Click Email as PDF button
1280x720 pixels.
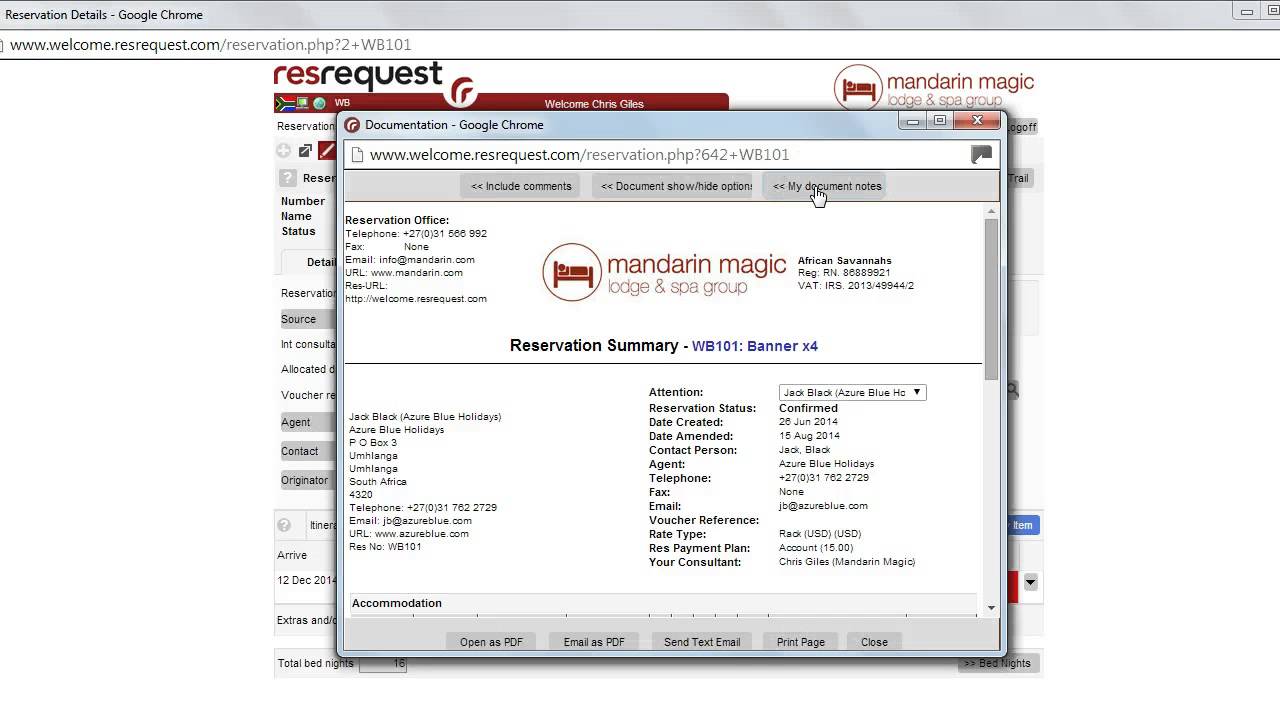(x=594, y=642)
